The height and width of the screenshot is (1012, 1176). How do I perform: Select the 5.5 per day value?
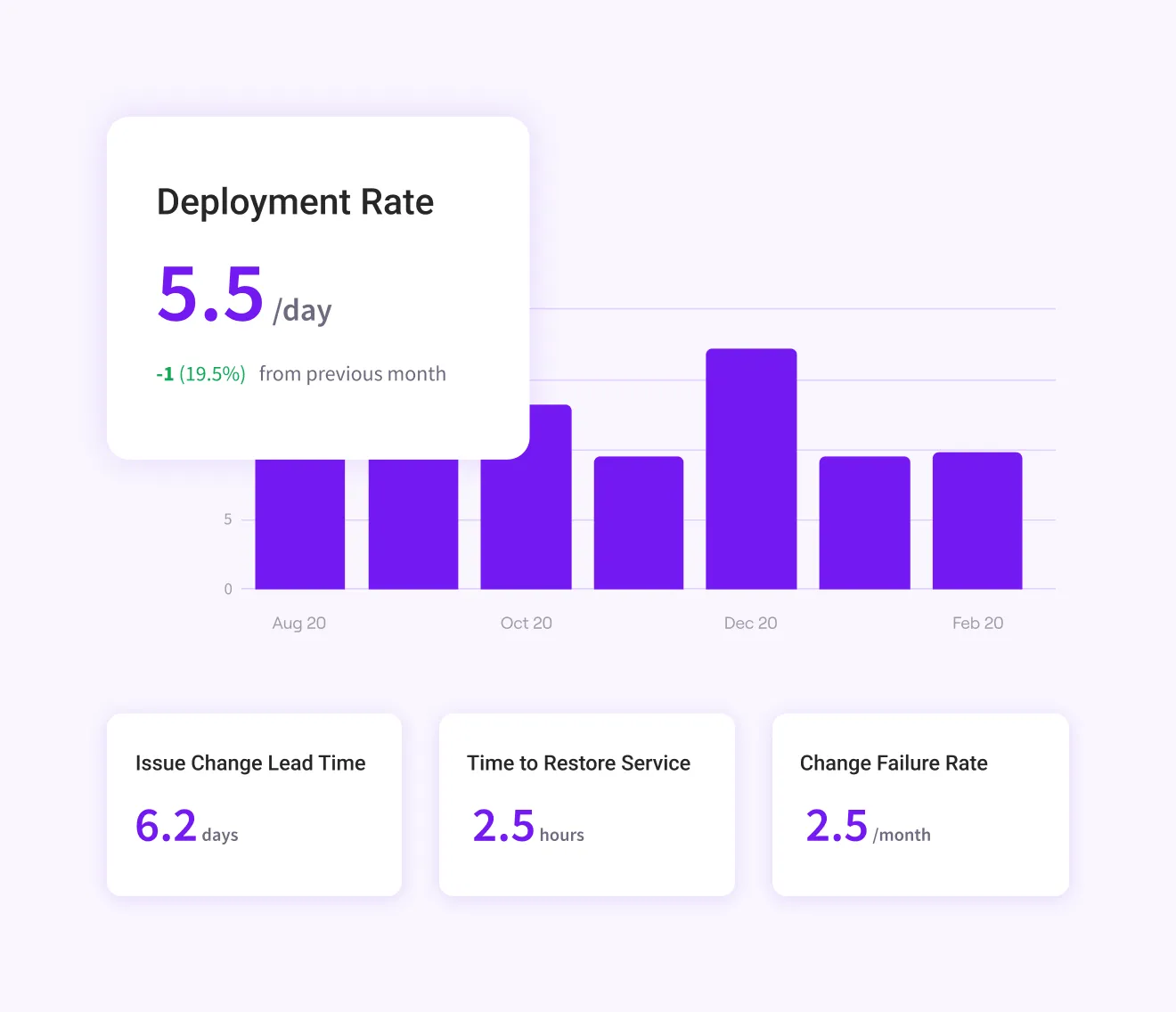[x=211, y=294]
